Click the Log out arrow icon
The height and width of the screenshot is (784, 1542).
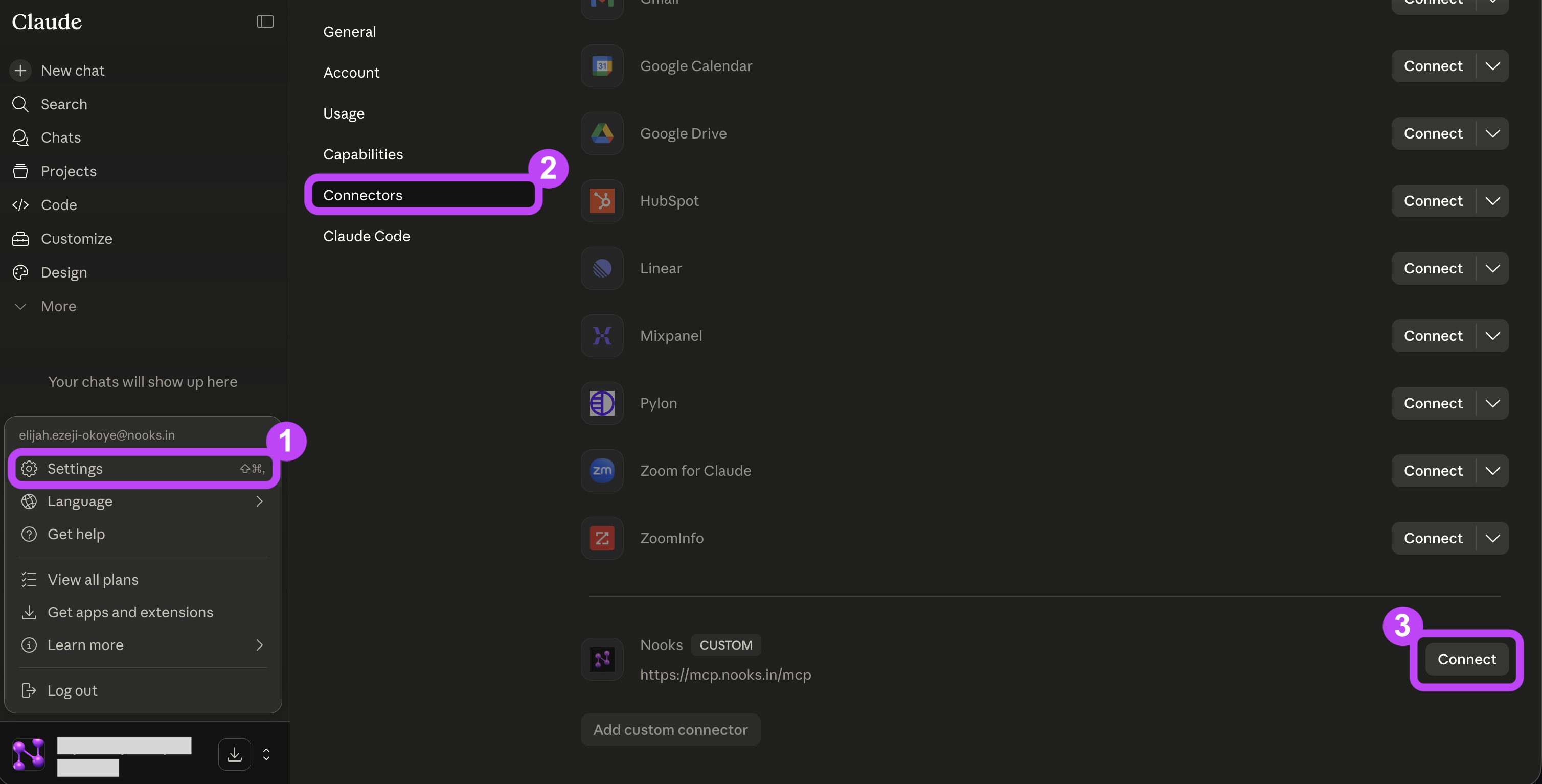tap(29, 690)
